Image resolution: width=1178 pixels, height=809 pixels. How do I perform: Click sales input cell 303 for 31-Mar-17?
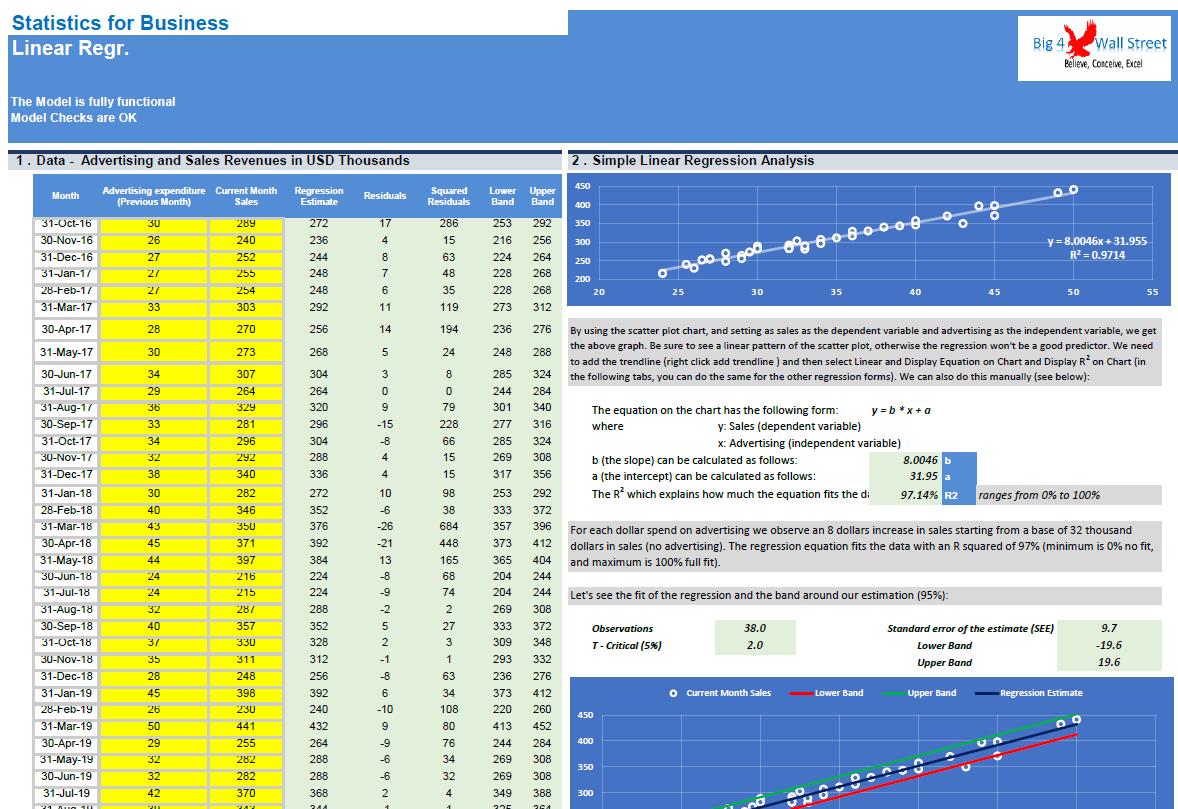(246, 307)
